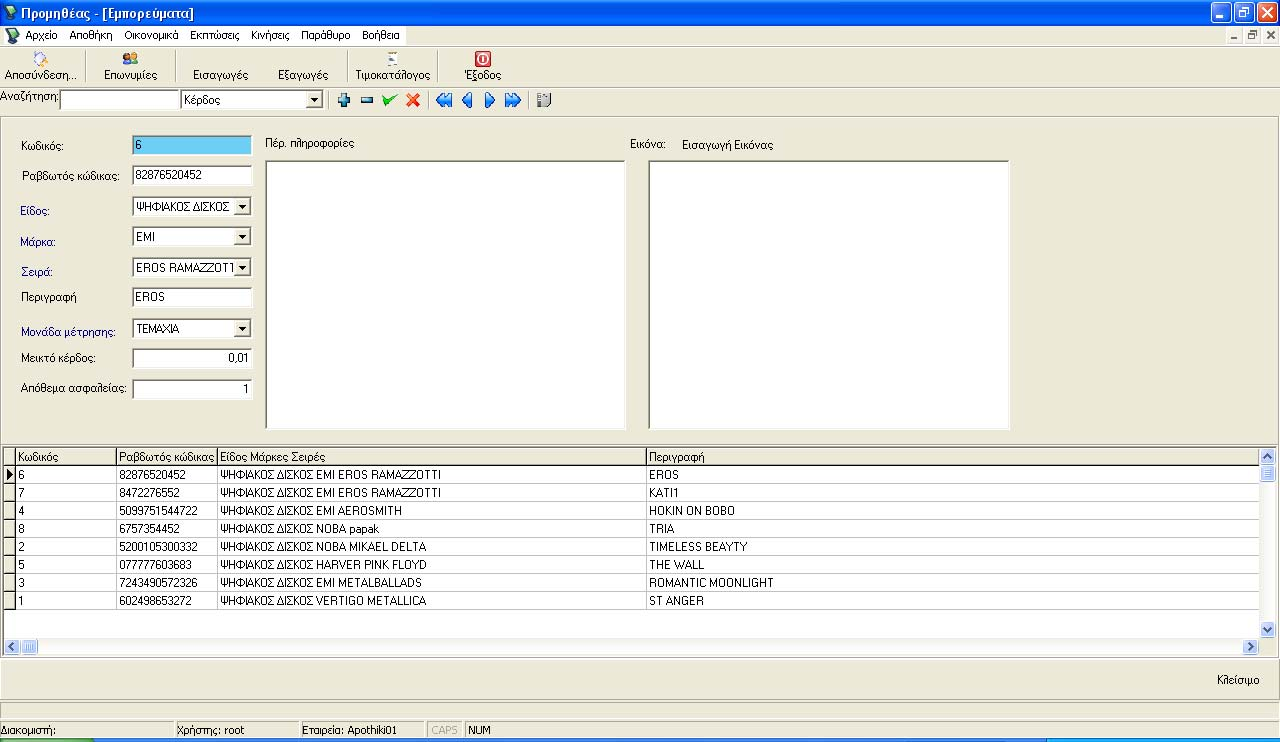The height and width of the screenshot is (742, 1280).
Task: Click the Πέρ. πληροφορίες text area
Action: click(x=445, y=295)
